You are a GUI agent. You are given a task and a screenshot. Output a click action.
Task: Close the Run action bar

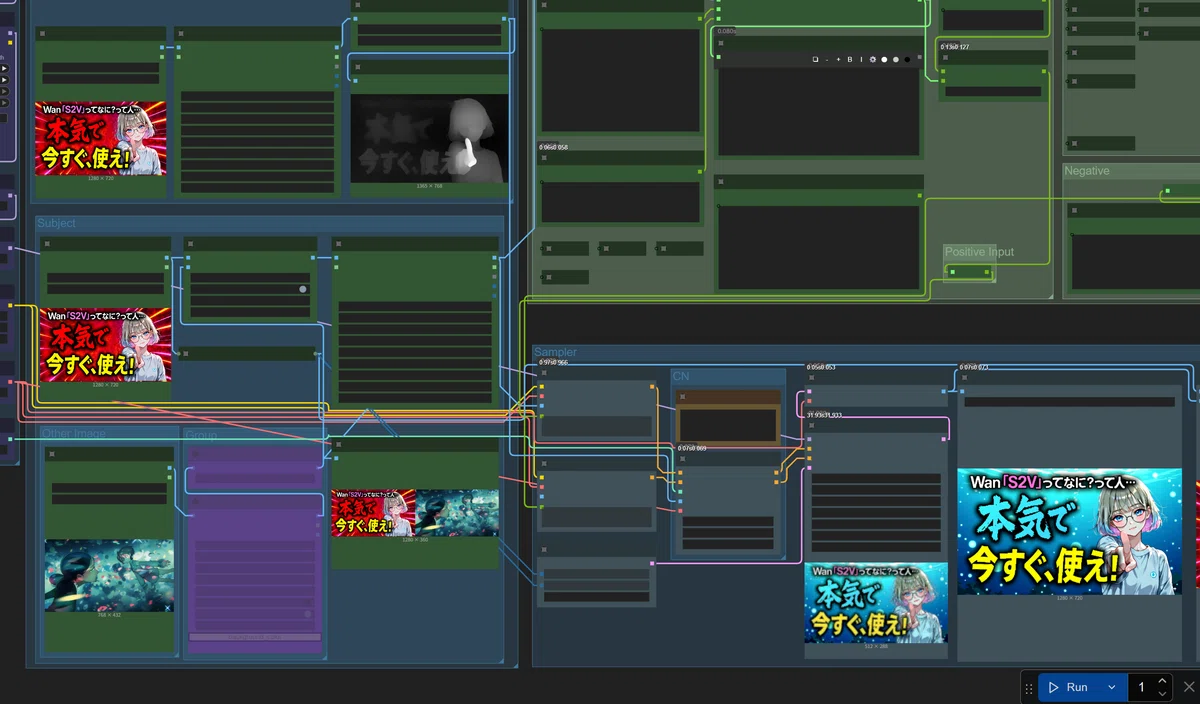coord(1188,687)
